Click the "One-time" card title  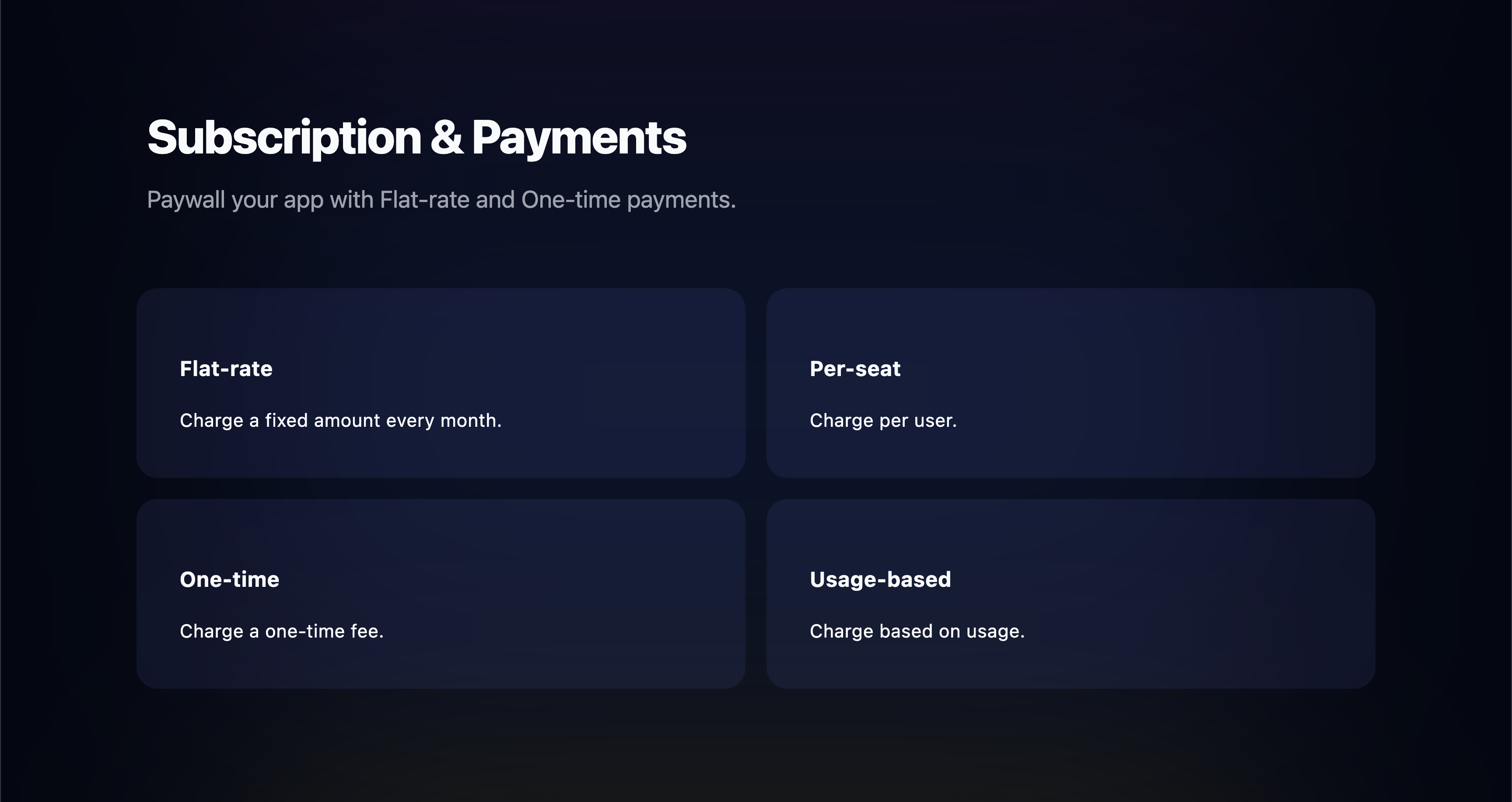(230, 579)
